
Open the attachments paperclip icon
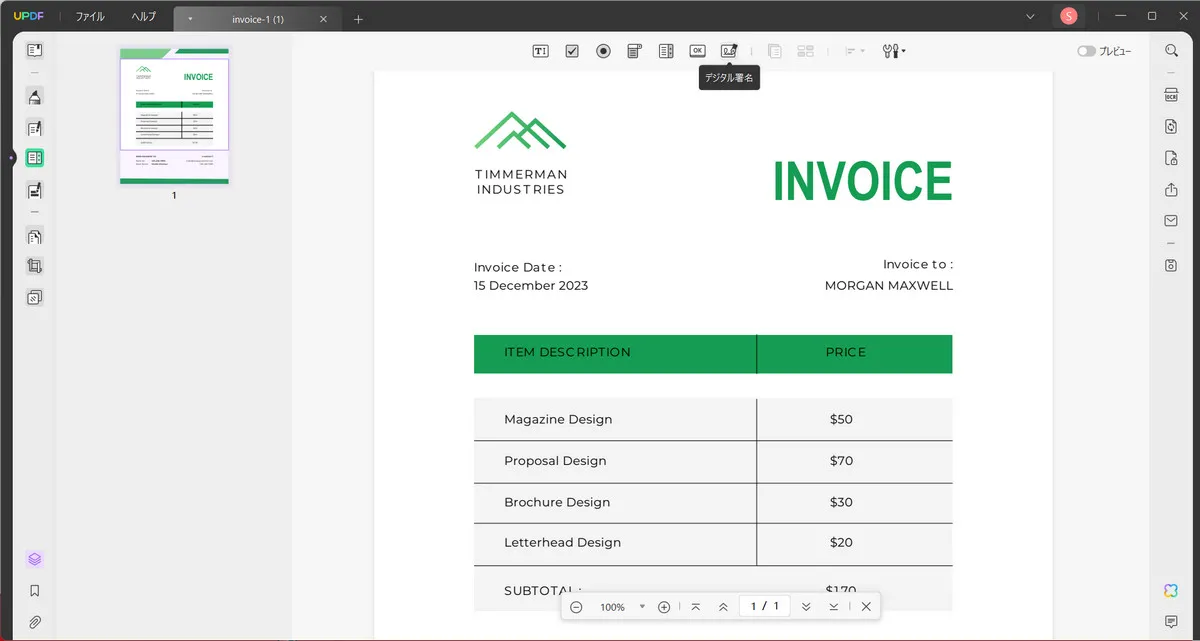tap(35, 622)
